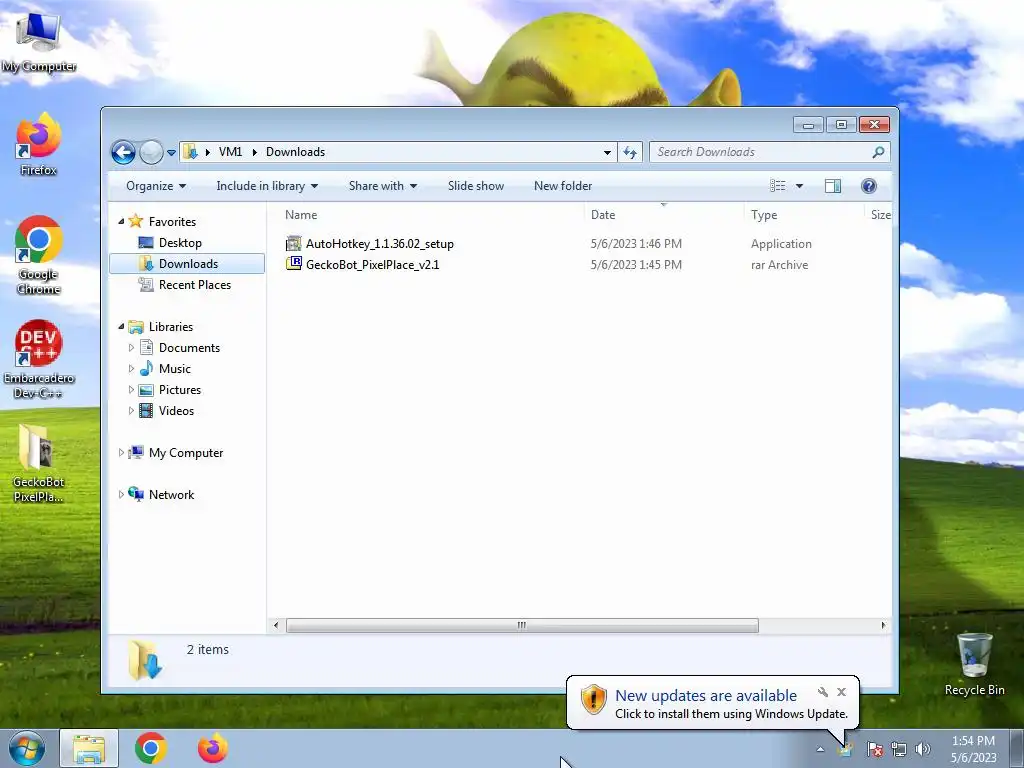Open the view options dropdown arrow

799,186
